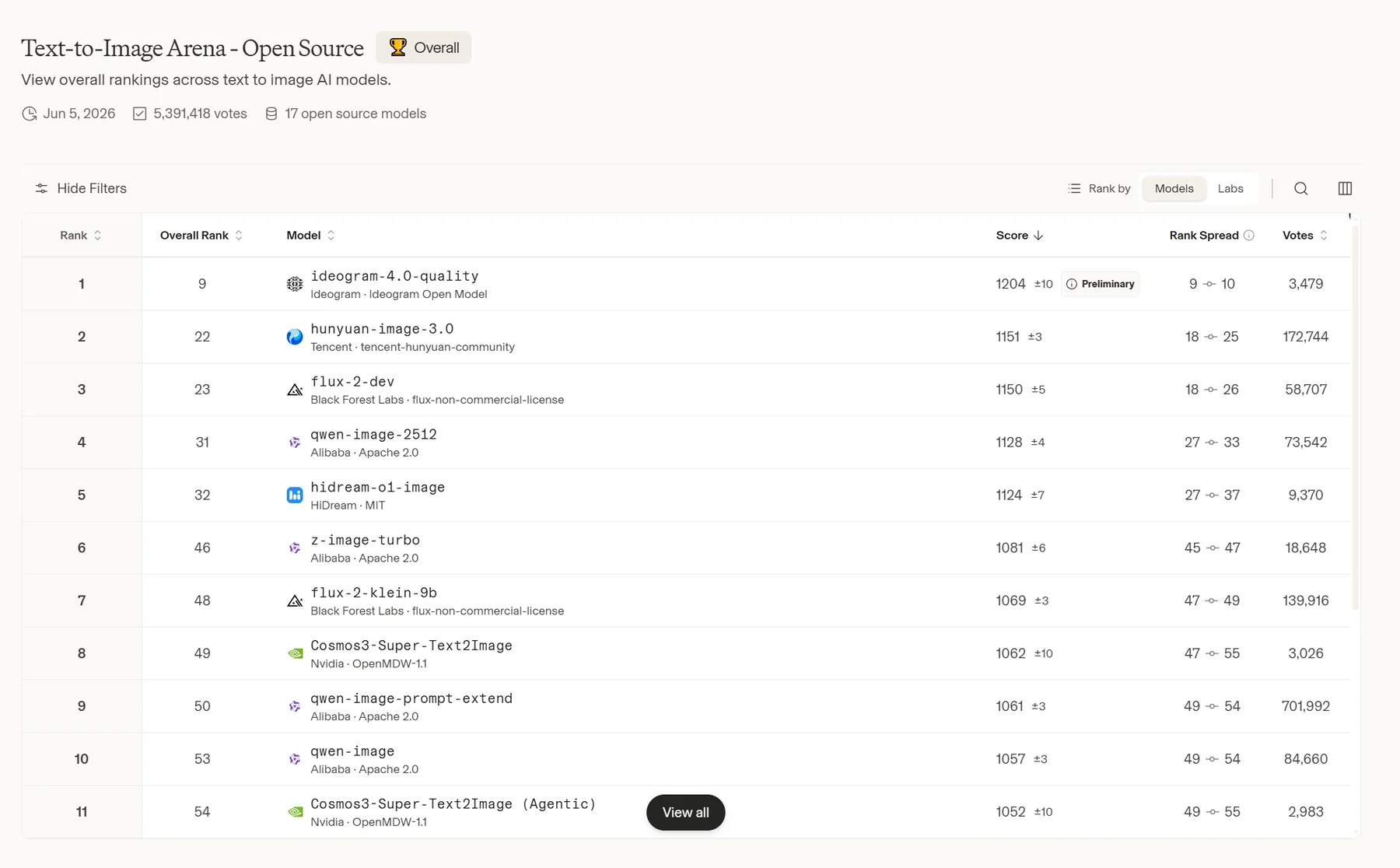Click the score 1204 cell
This screenshot has height=868, width=1400.
1010,284
